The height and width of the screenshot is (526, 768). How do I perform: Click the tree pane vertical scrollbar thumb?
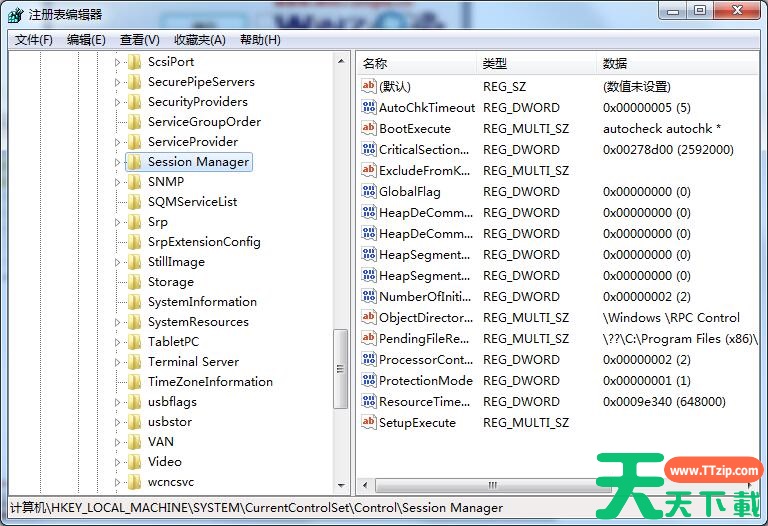pyautogui.click(x=340, y=369)
